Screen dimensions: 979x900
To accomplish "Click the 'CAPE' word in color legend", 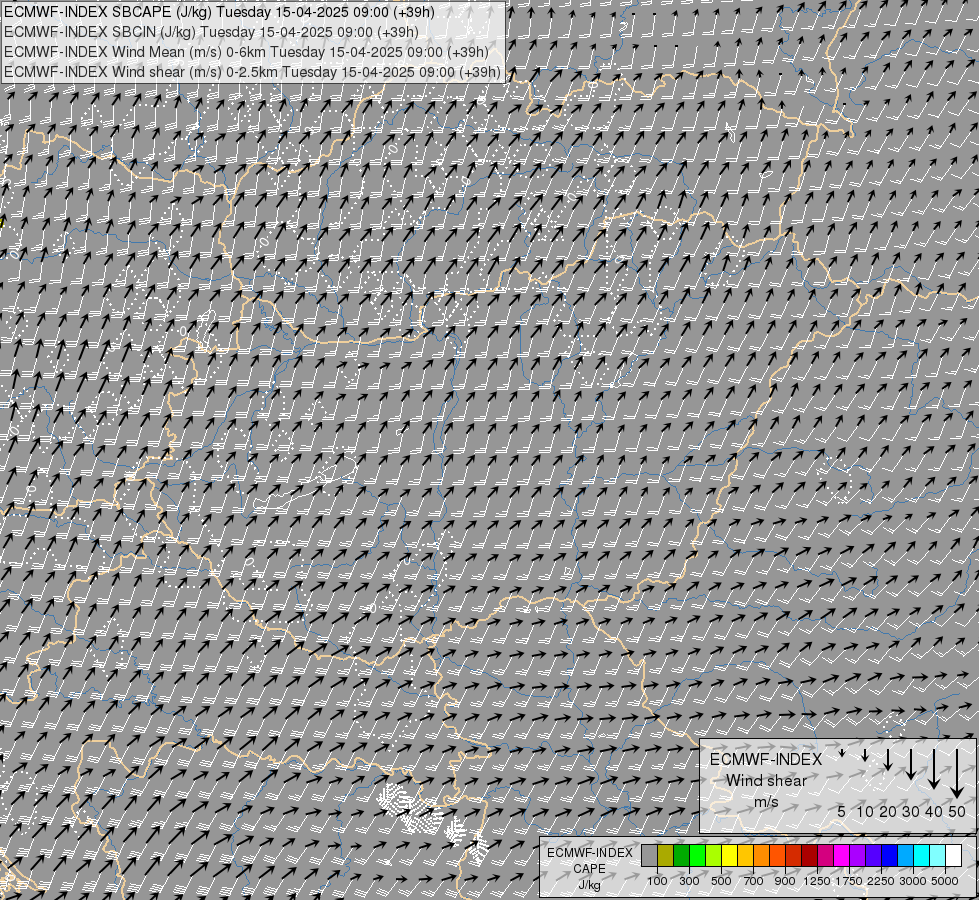I will tap(589, 869).
